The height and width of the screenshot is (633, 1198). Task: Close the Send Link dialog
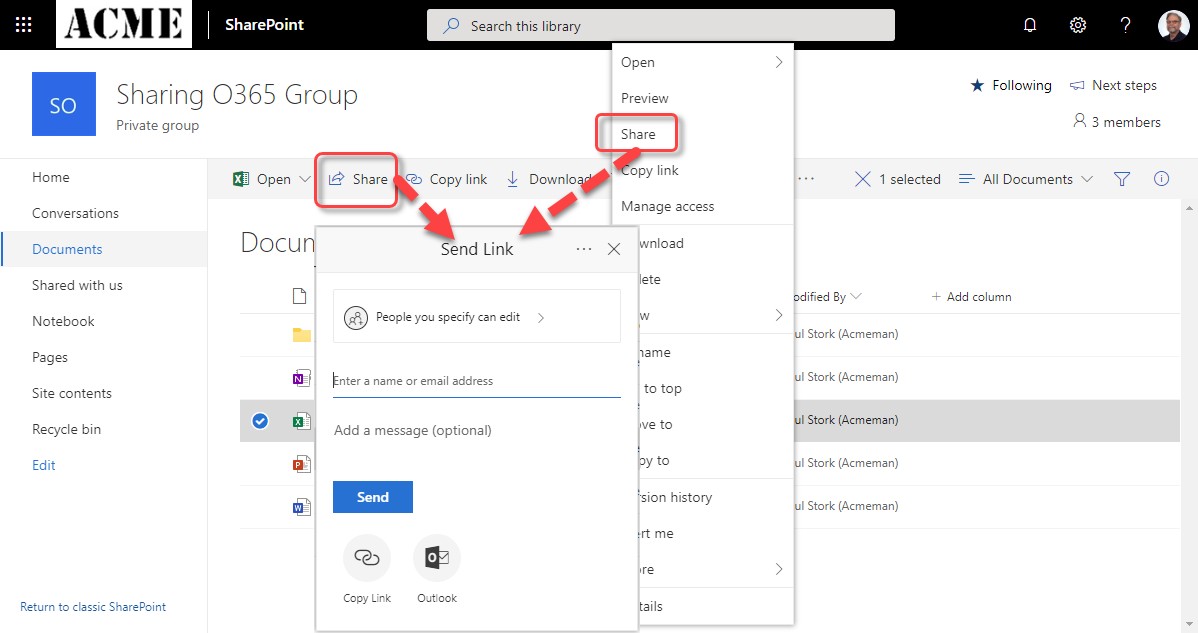pos(614,249)
